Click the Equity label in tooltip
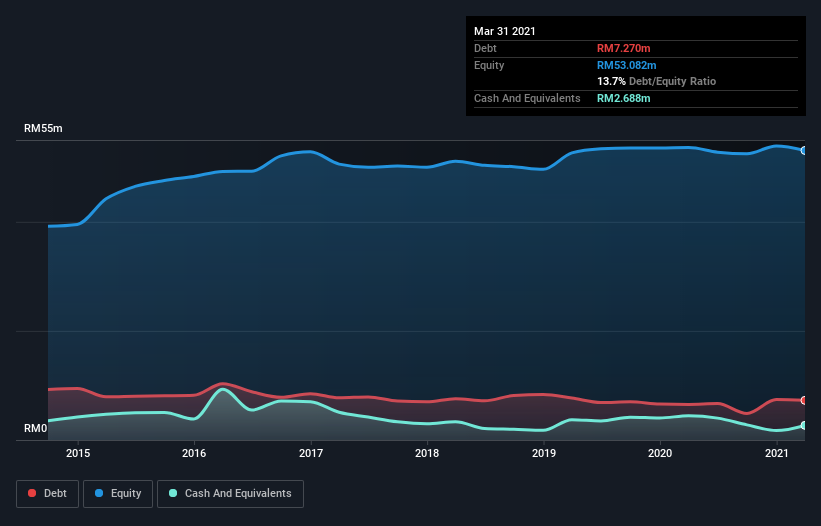The height and width of the screenshot is (526, 821). pyautogui.click(x=489, y=65)
